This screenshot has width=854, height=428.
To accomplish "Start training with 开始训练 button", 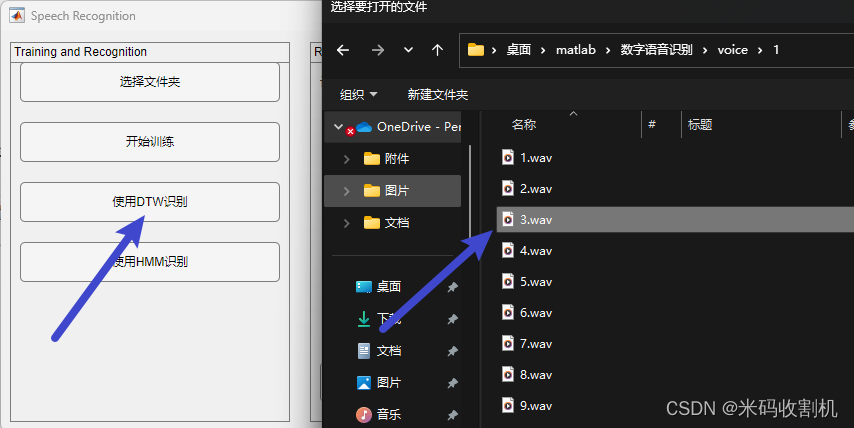I will click(150, 142).
